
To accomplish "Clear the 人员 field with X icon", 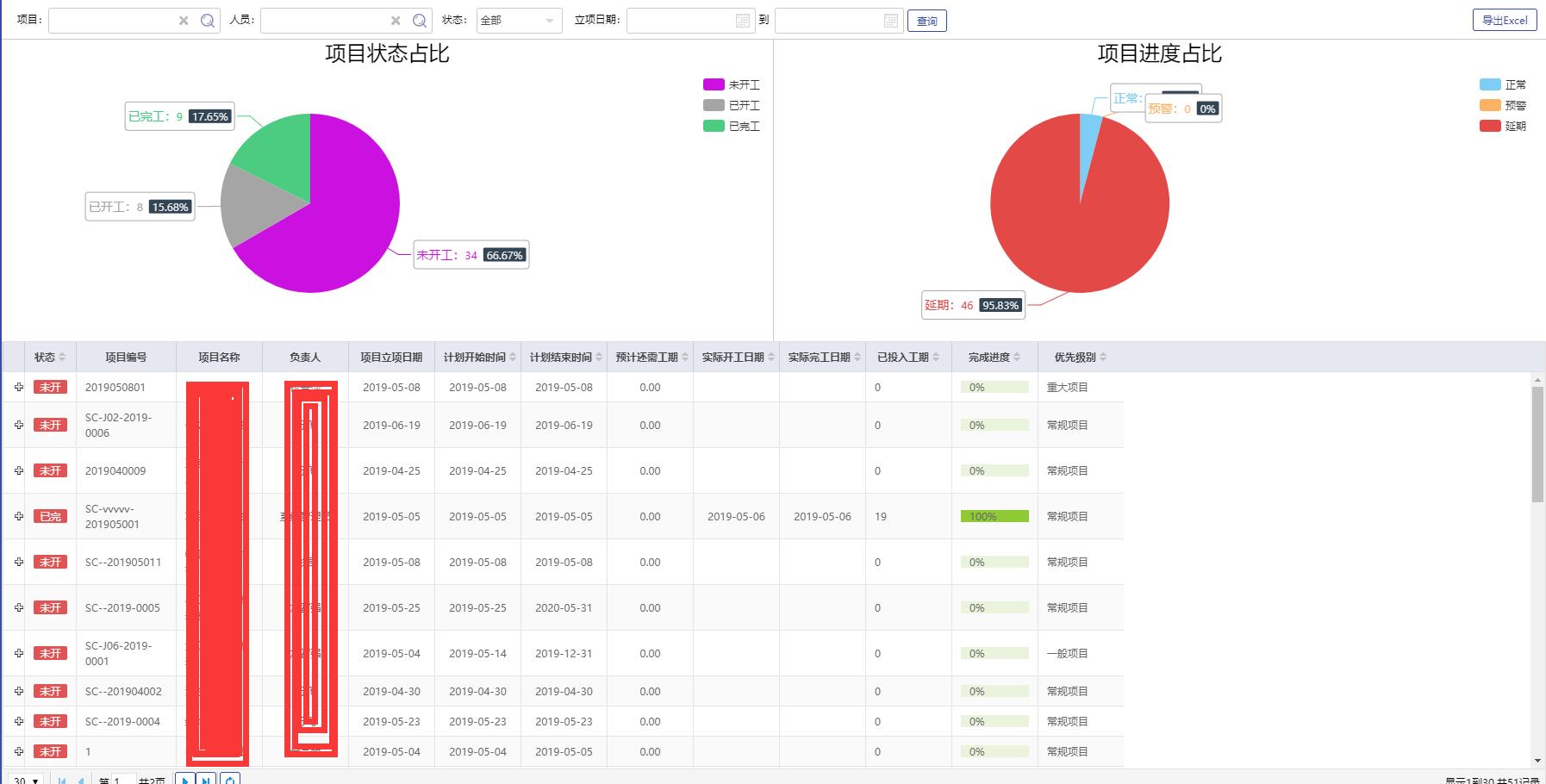I will click(396, 21).
